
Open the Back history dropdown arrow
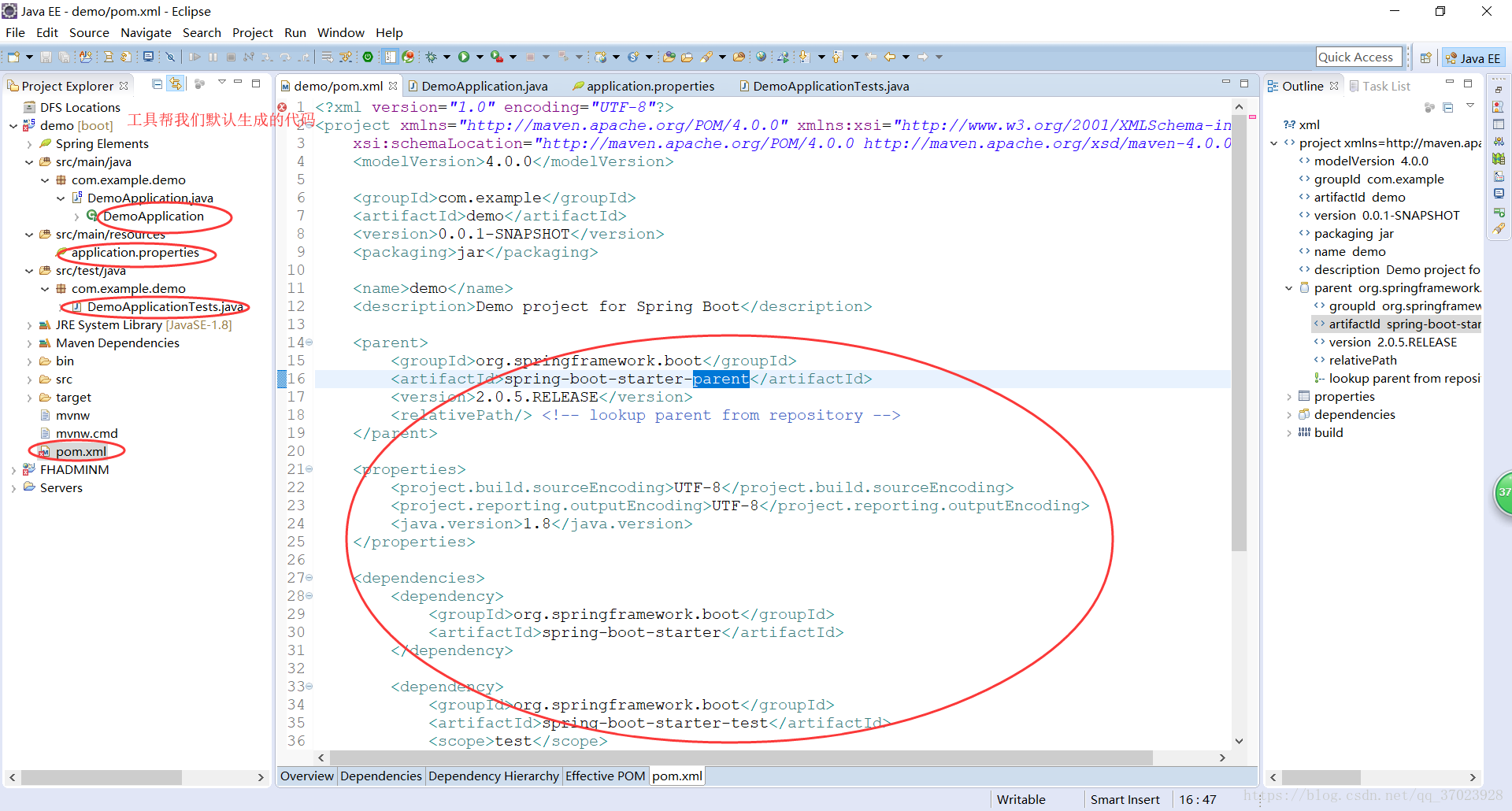pyautogui.click(x=906, y=57)
